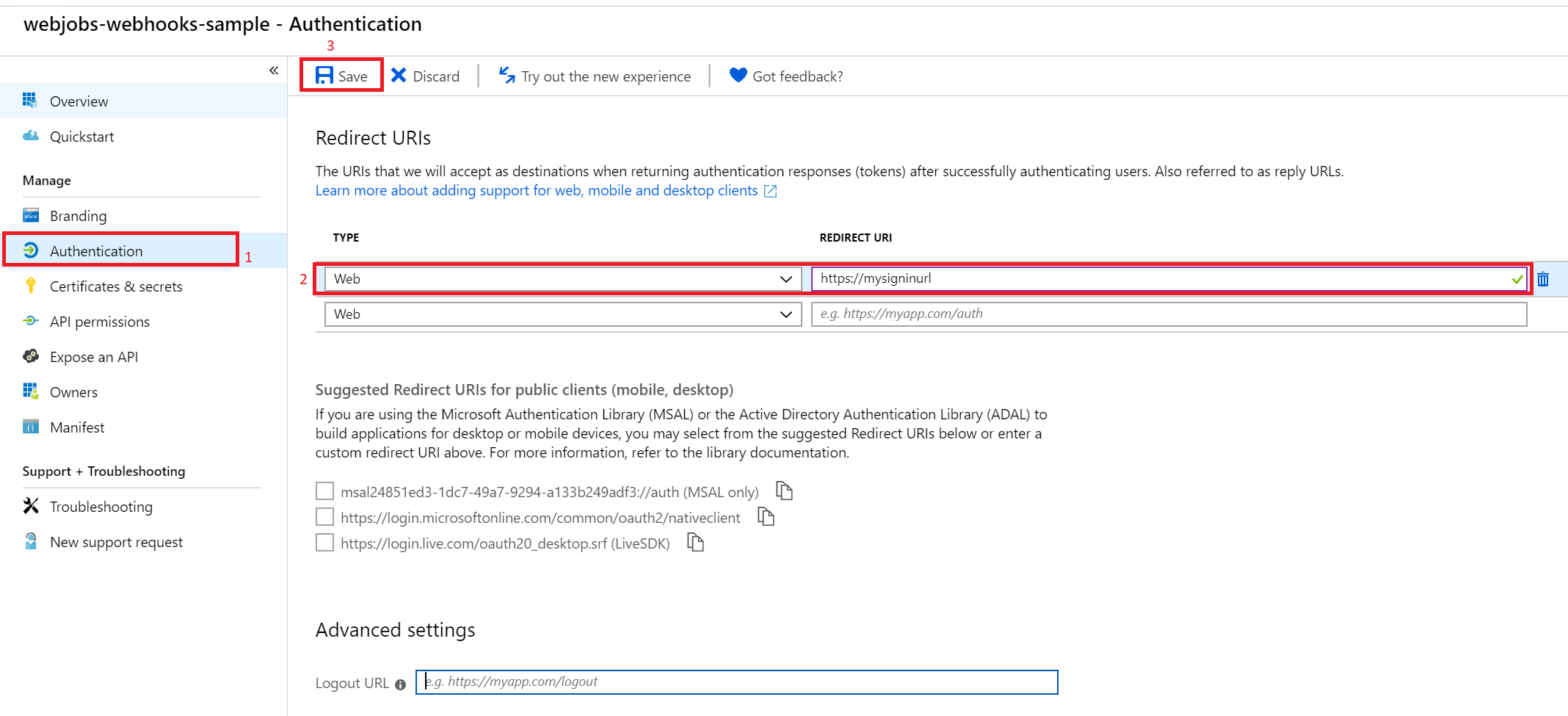Screen dimensions: 1568x716
Task: Try out the new experience
Action: click(595, 76)
